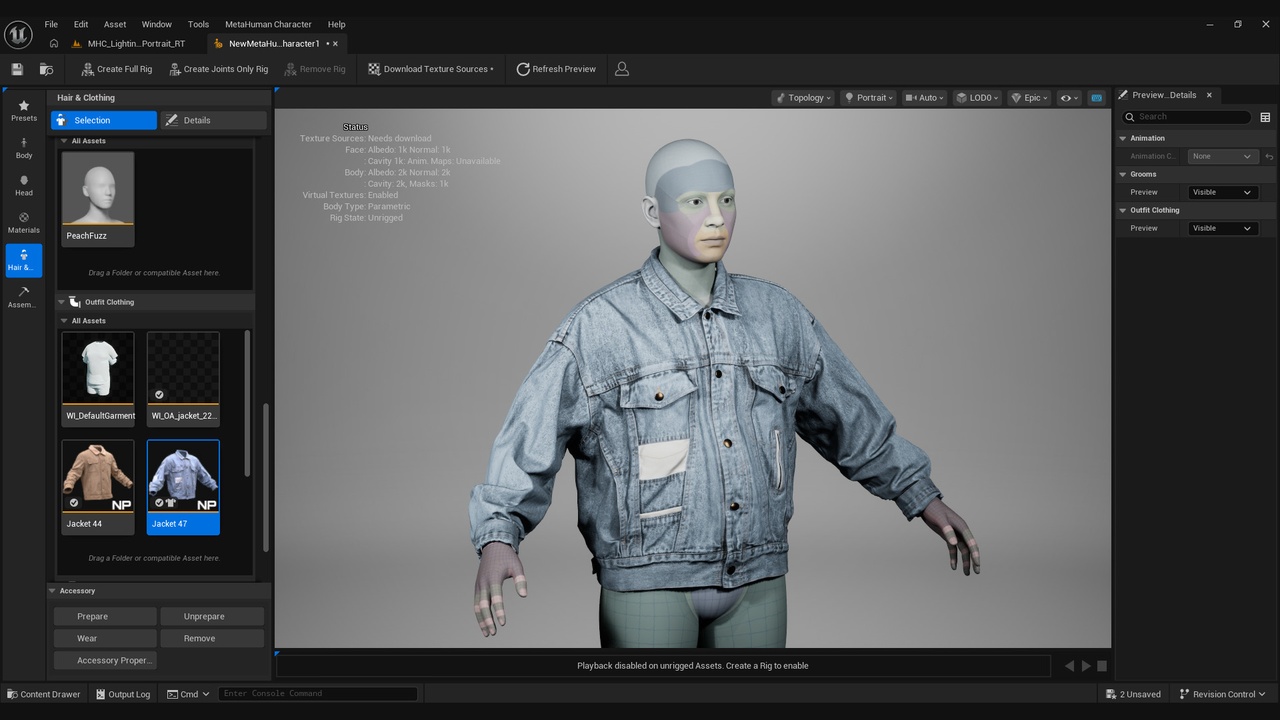This screenshot has width=1280, height=720.
Task: Click the Remove accessory button
Action: (x=212, y=638)
